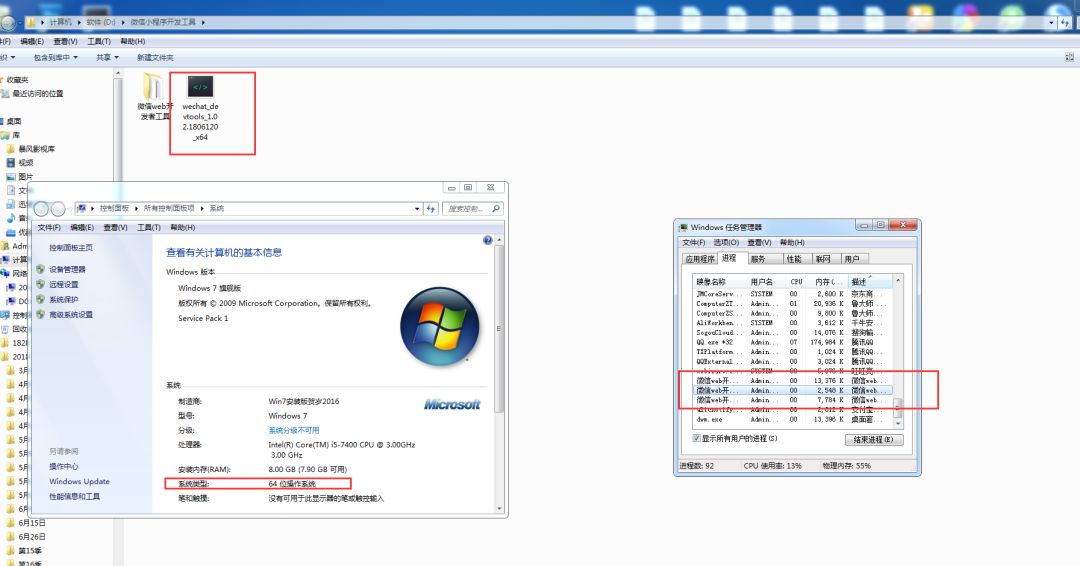Click the view options icon in Explorer toolbar
This screenshot has width=1080, height=566.
(x=1069, y=58)
